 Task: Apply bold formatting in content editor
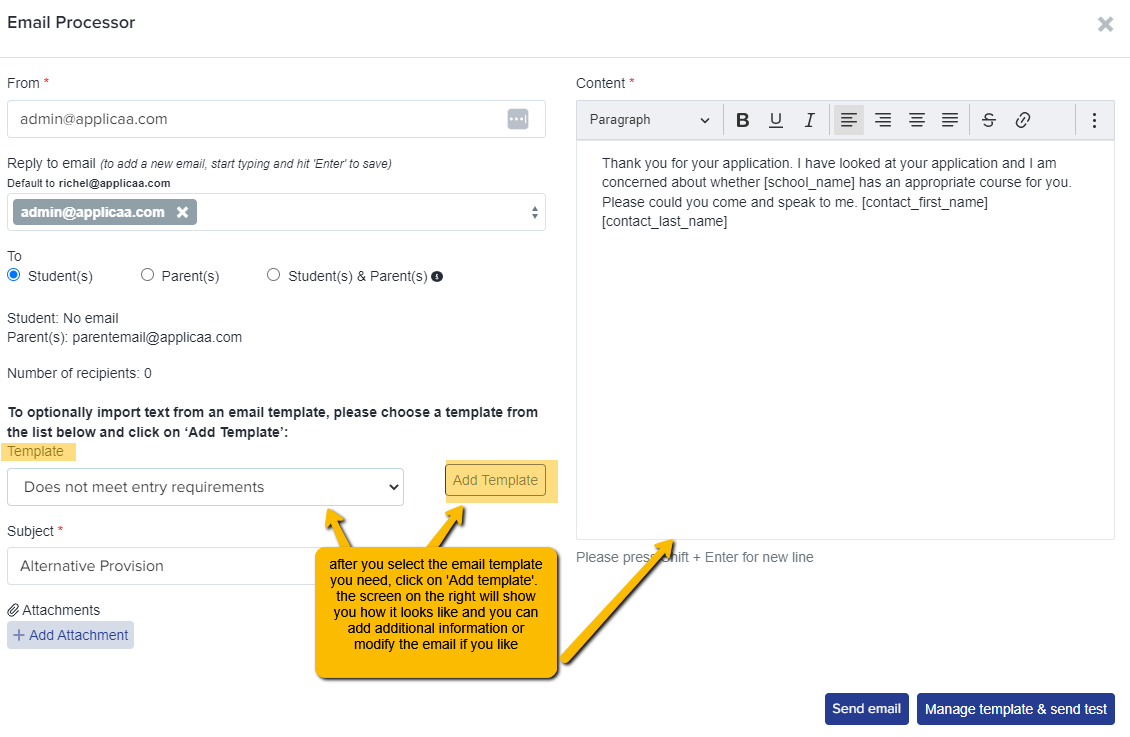click(742, 120)
